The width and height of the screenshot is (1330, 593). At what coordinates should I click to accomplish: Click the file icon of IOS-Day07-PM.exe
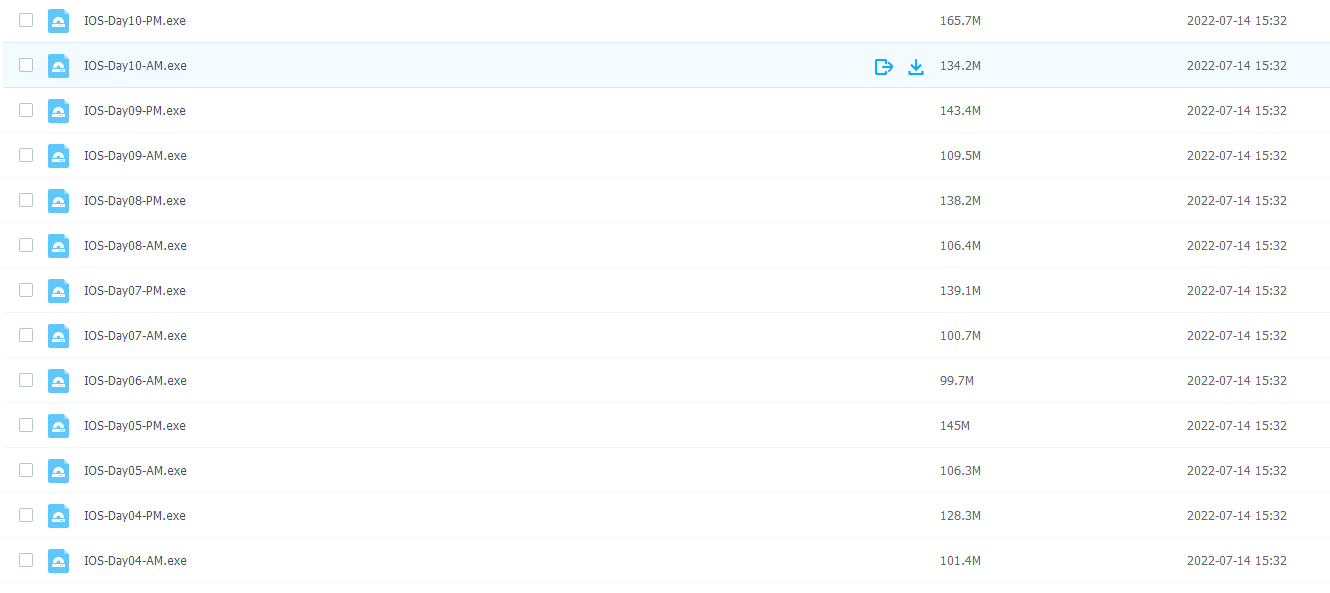[x=59, y=291]
